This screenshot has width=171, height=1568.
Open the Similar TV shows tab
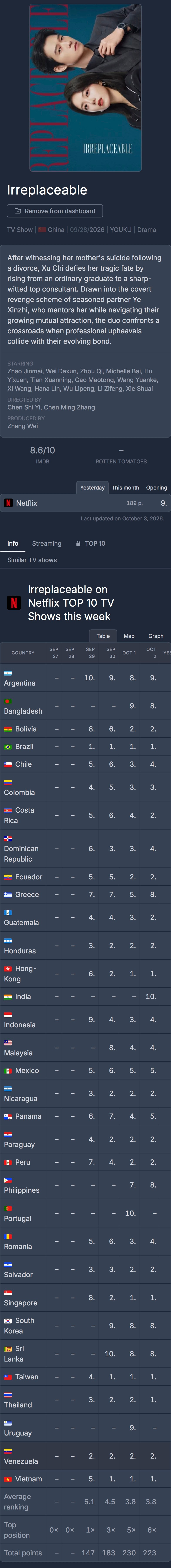click(32, 560)
